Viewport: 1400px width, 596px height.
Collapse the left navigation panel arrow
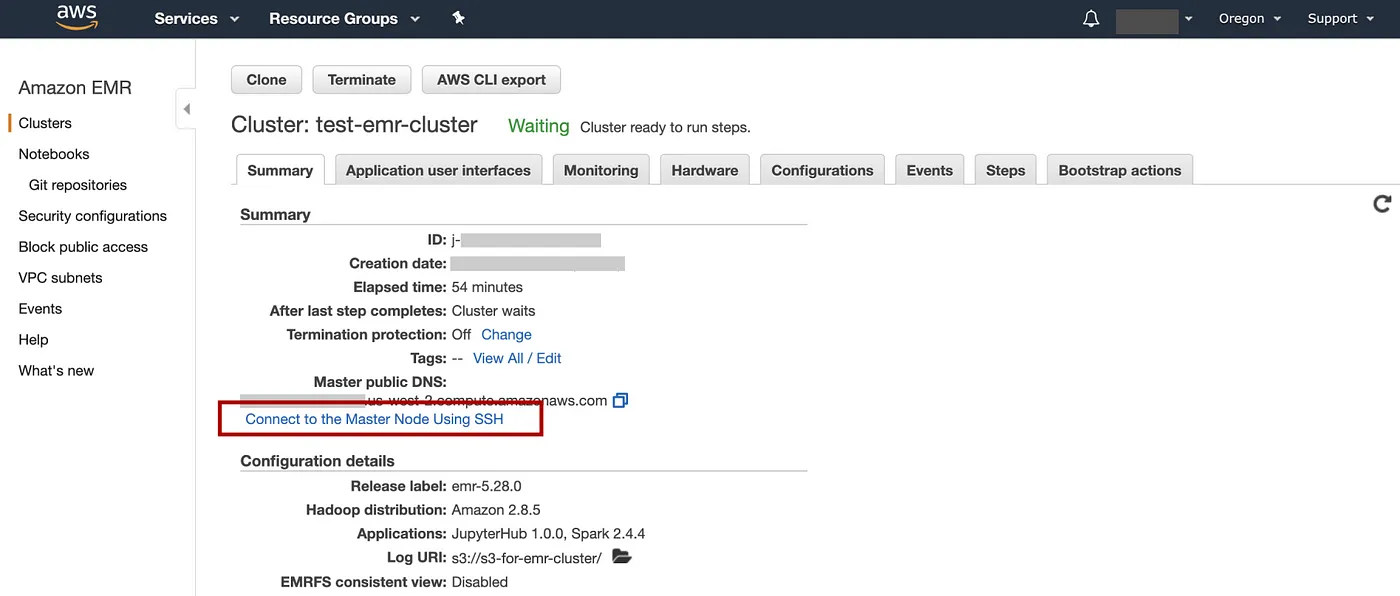(186, 109)
